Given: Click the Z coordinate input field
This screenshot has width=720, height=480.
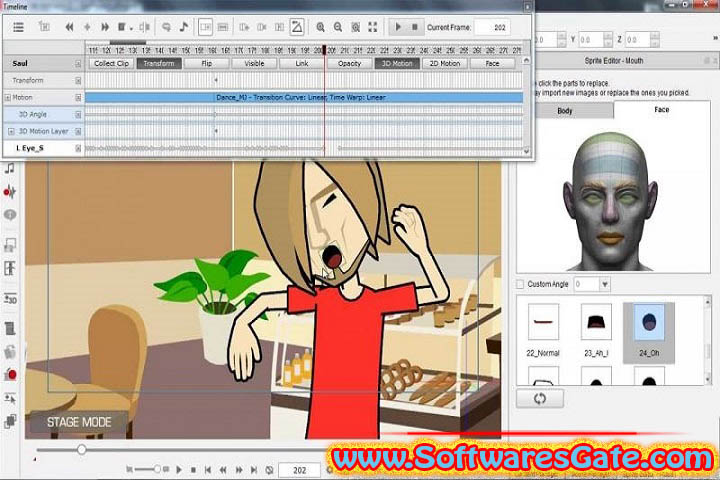Looking at the screenshot, I should (637, 40).
